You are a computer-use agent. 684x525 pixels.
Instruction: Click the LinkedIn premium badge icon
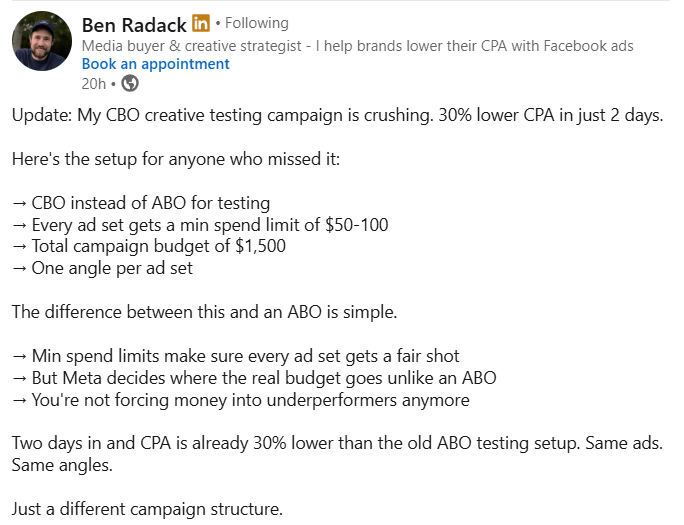201,23
